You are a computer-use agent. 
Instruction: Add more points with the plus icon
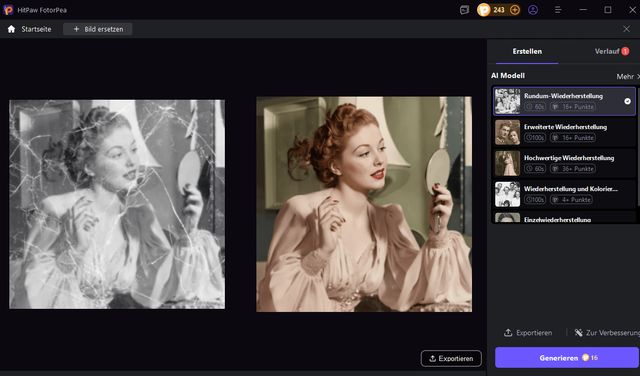pos(515,10)
